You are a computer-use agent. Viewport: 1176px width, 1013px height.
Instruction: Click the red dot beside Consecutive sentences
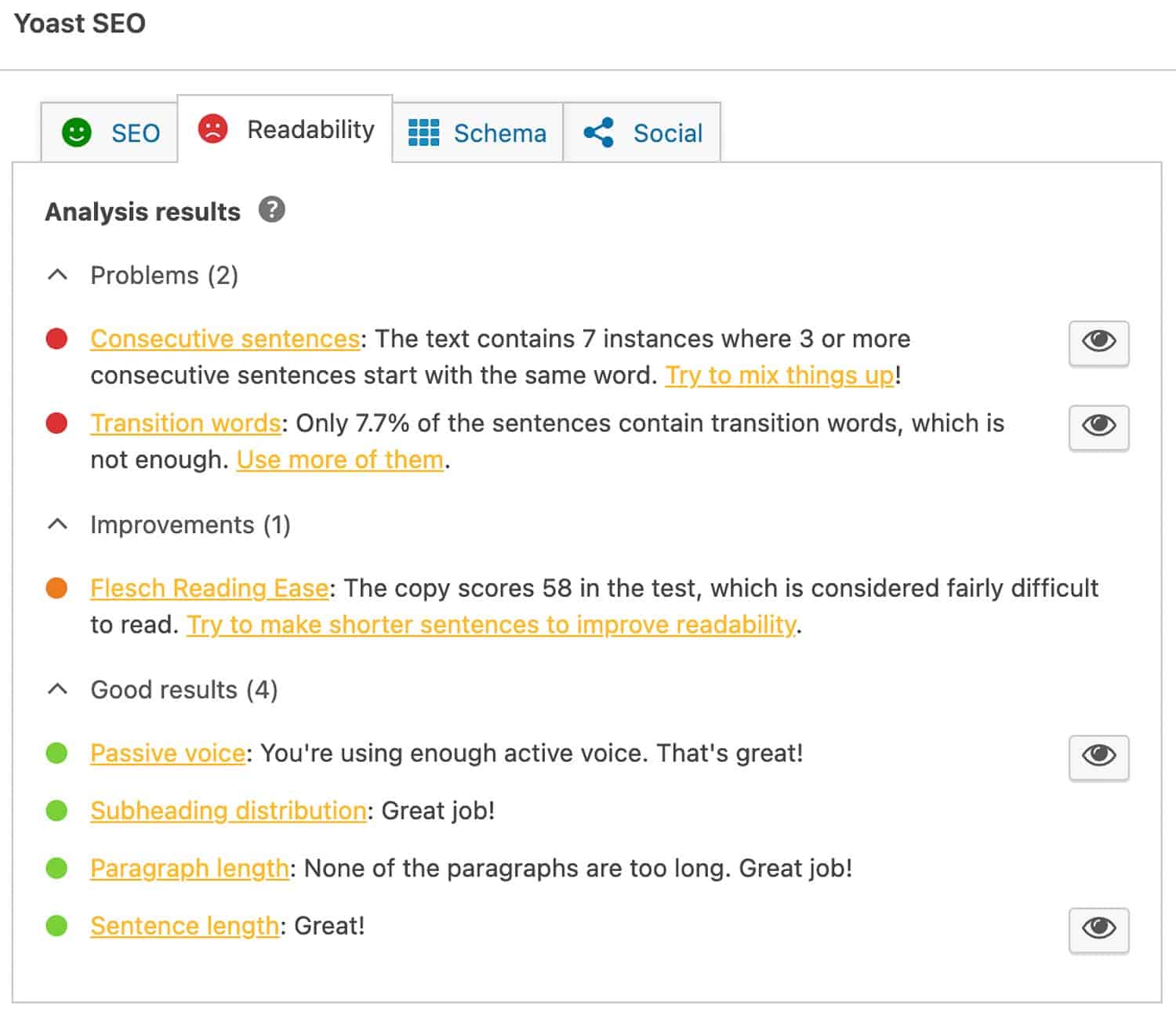tap(56, 339)
